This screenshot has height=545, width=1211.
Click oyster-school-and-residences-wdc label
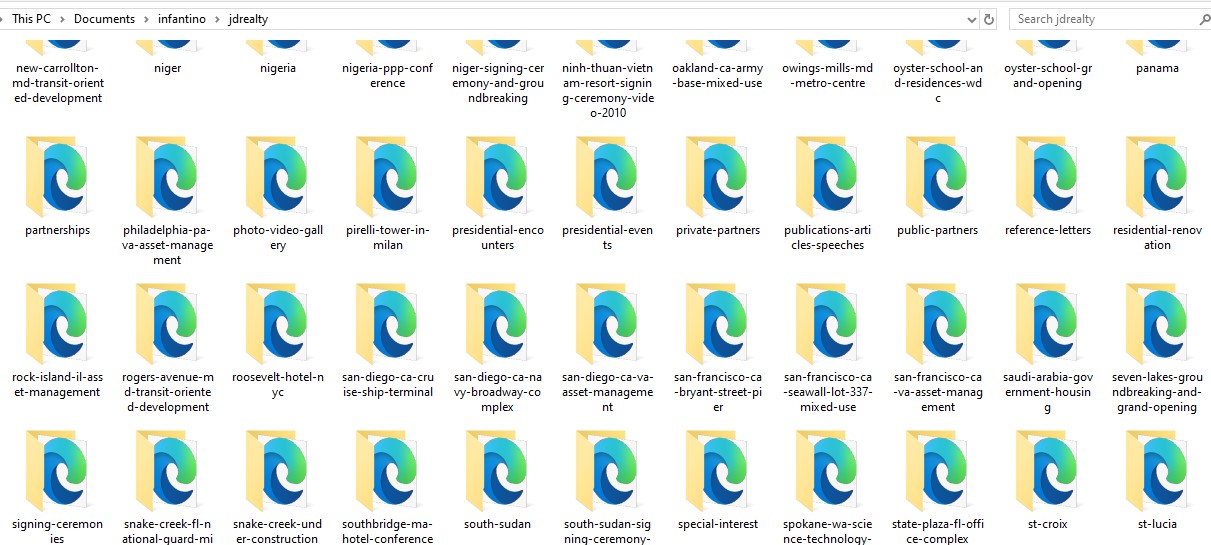(x=937, y=83)
